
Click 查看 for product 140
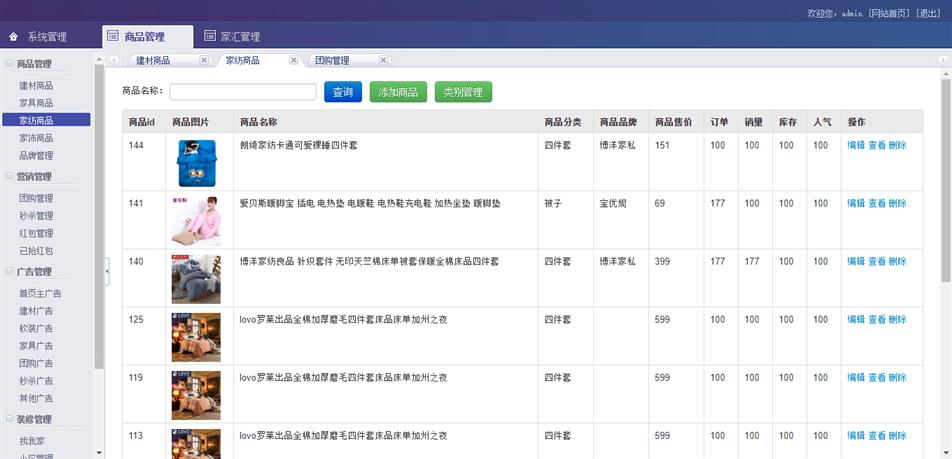click(x=877, y=261)
